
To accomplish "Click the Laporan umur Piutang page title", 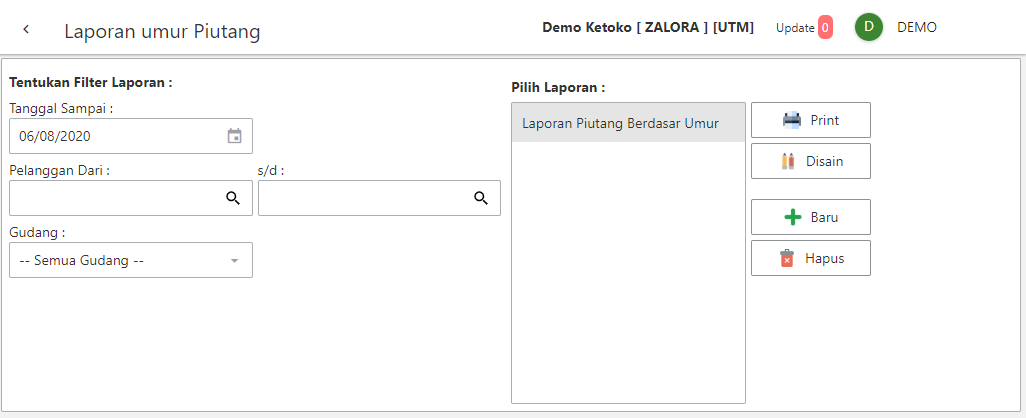I will (x=162, y=32).
